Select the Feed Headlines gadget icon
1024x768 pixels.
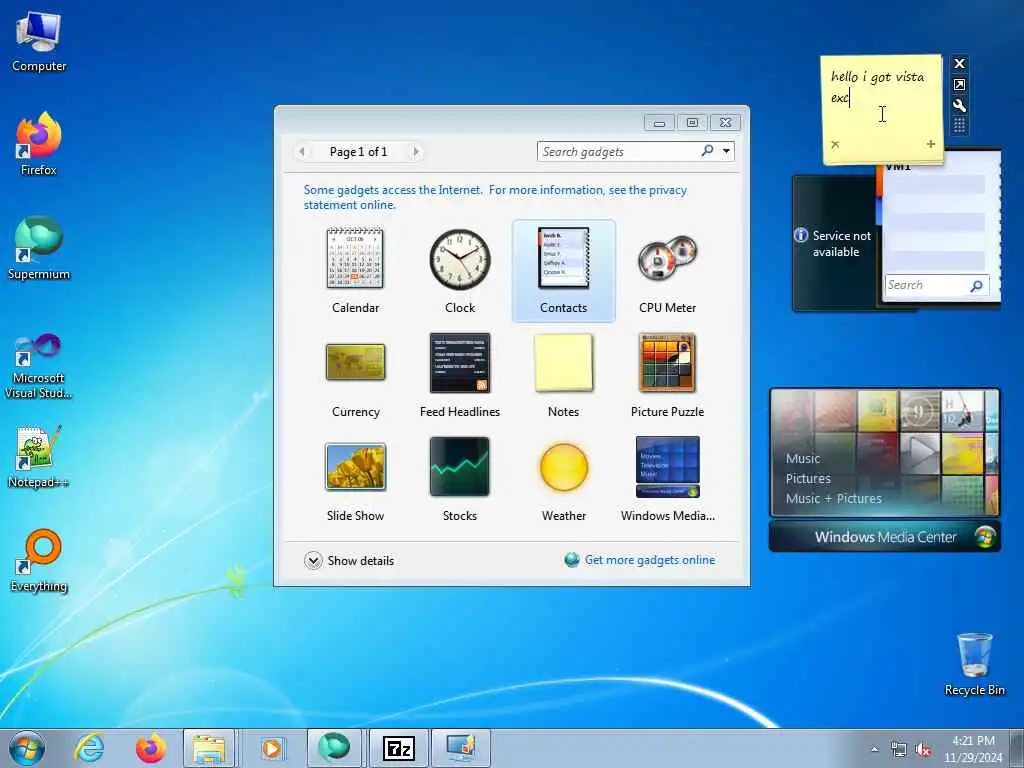point(460,362)
